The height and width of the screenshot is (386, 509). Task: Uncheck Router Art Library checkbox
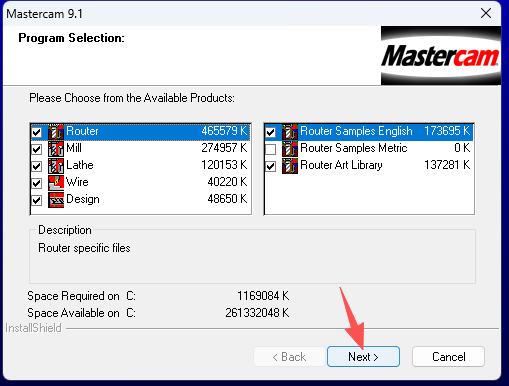tap(271, 166)
